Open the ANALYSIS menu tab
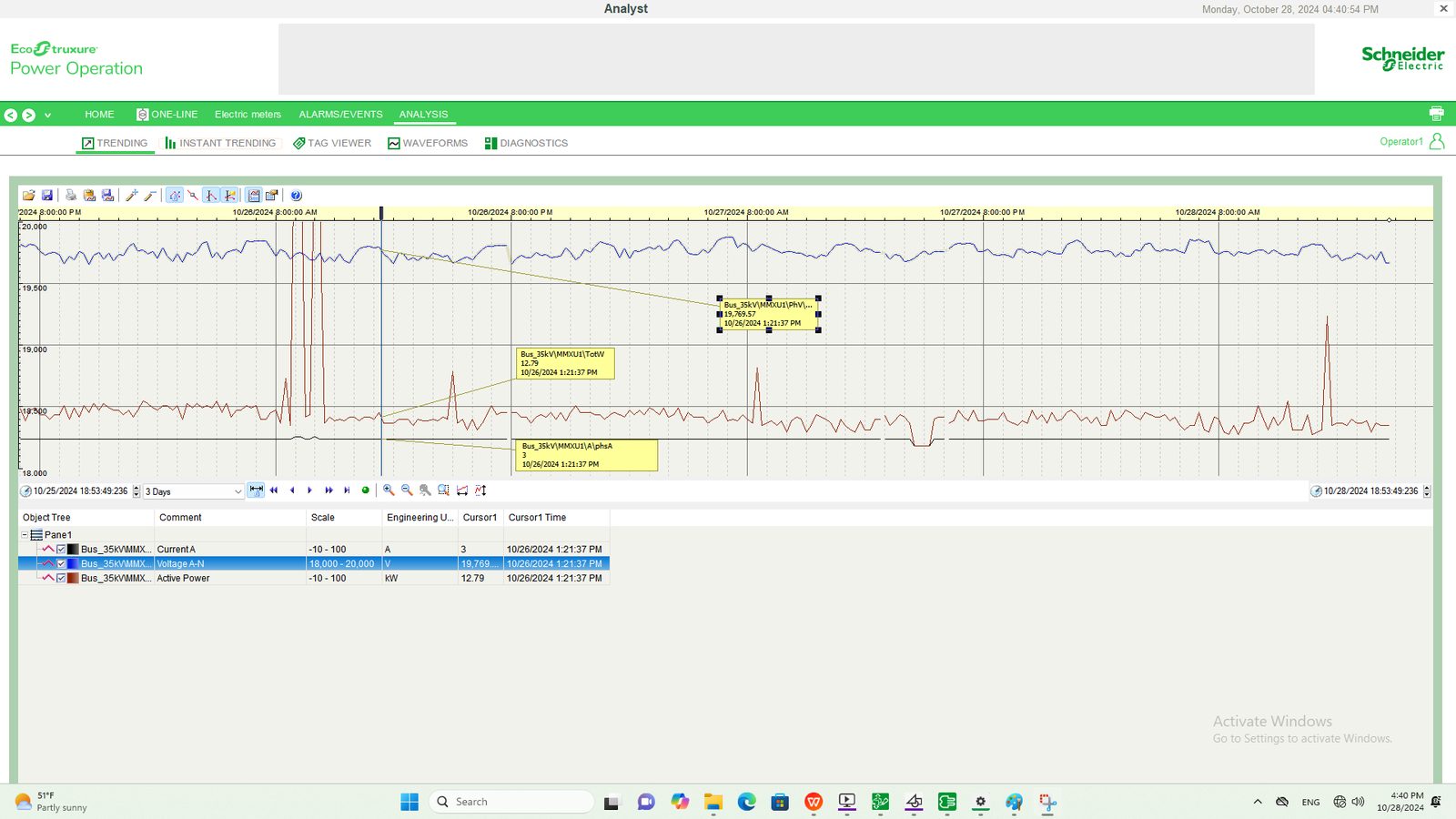Screen dimensions: 1456x819 pyautogui.click(x=423, y=114)
